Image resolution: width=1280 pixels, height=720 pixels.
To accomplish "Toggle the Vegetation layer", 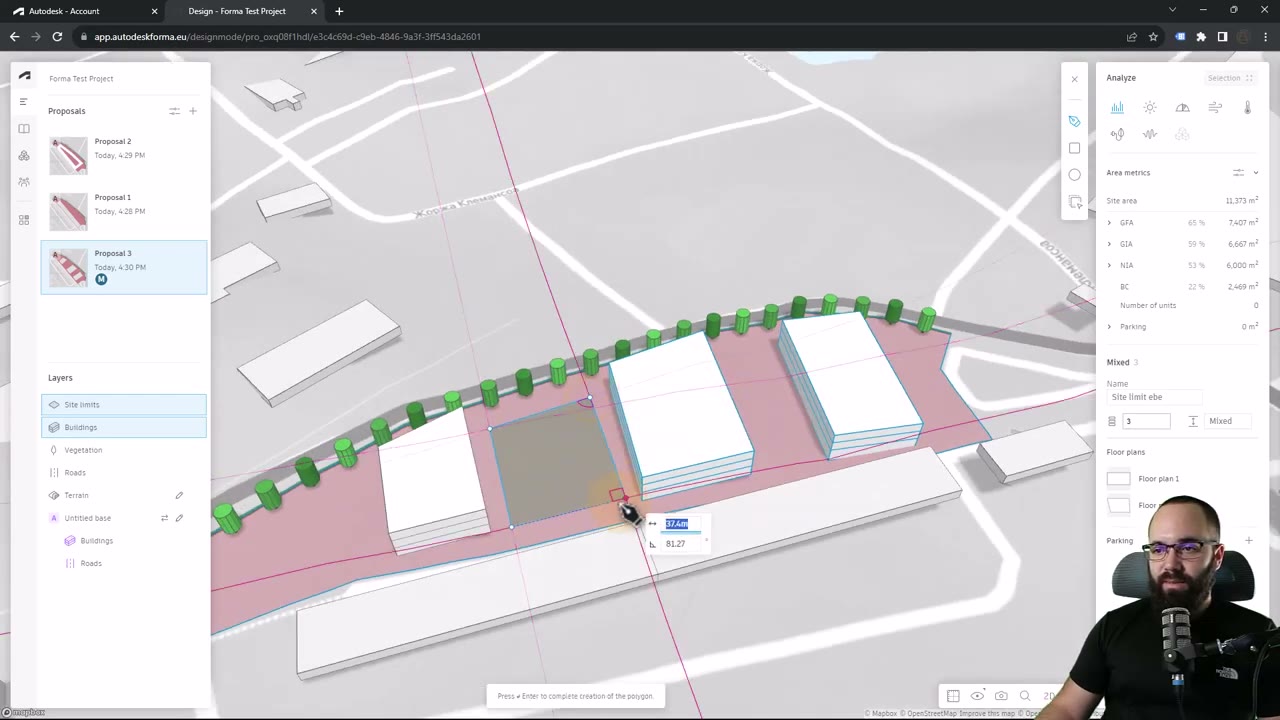I will coord(124,450).
